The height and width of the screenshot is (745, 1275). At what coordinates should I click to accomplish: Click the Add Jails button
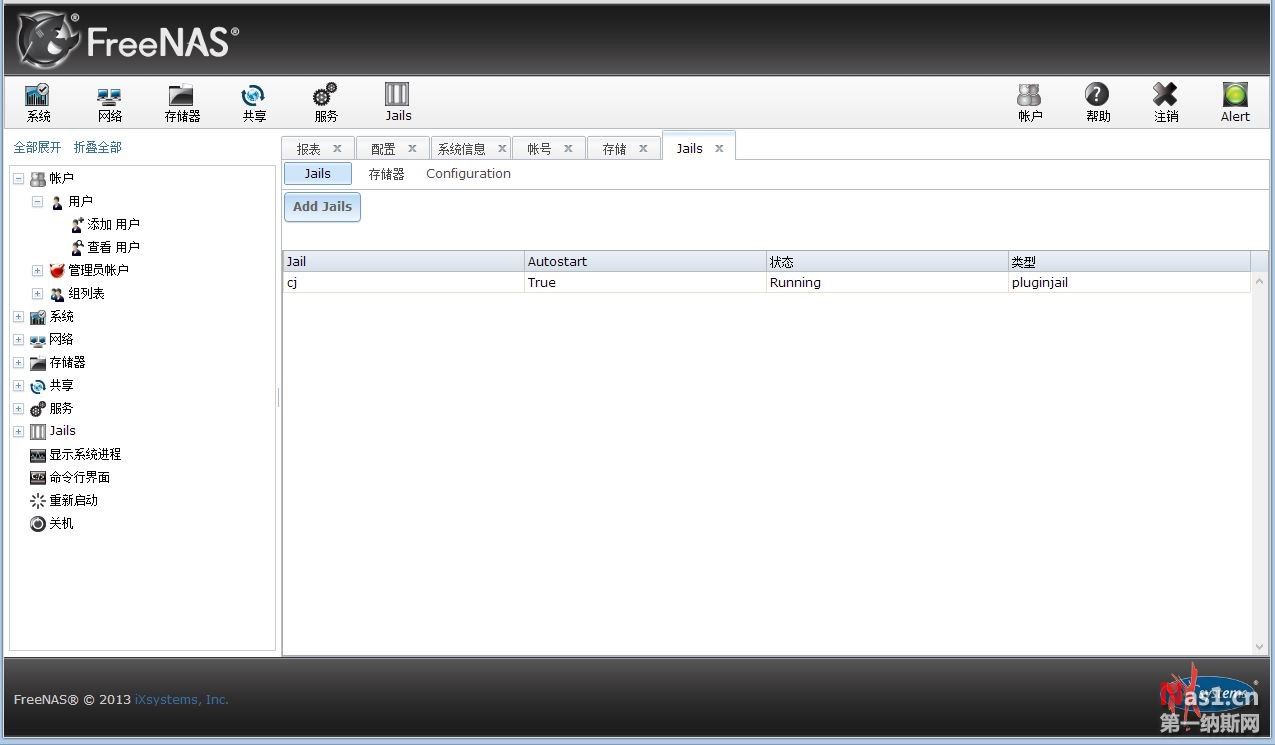[322, 207]
